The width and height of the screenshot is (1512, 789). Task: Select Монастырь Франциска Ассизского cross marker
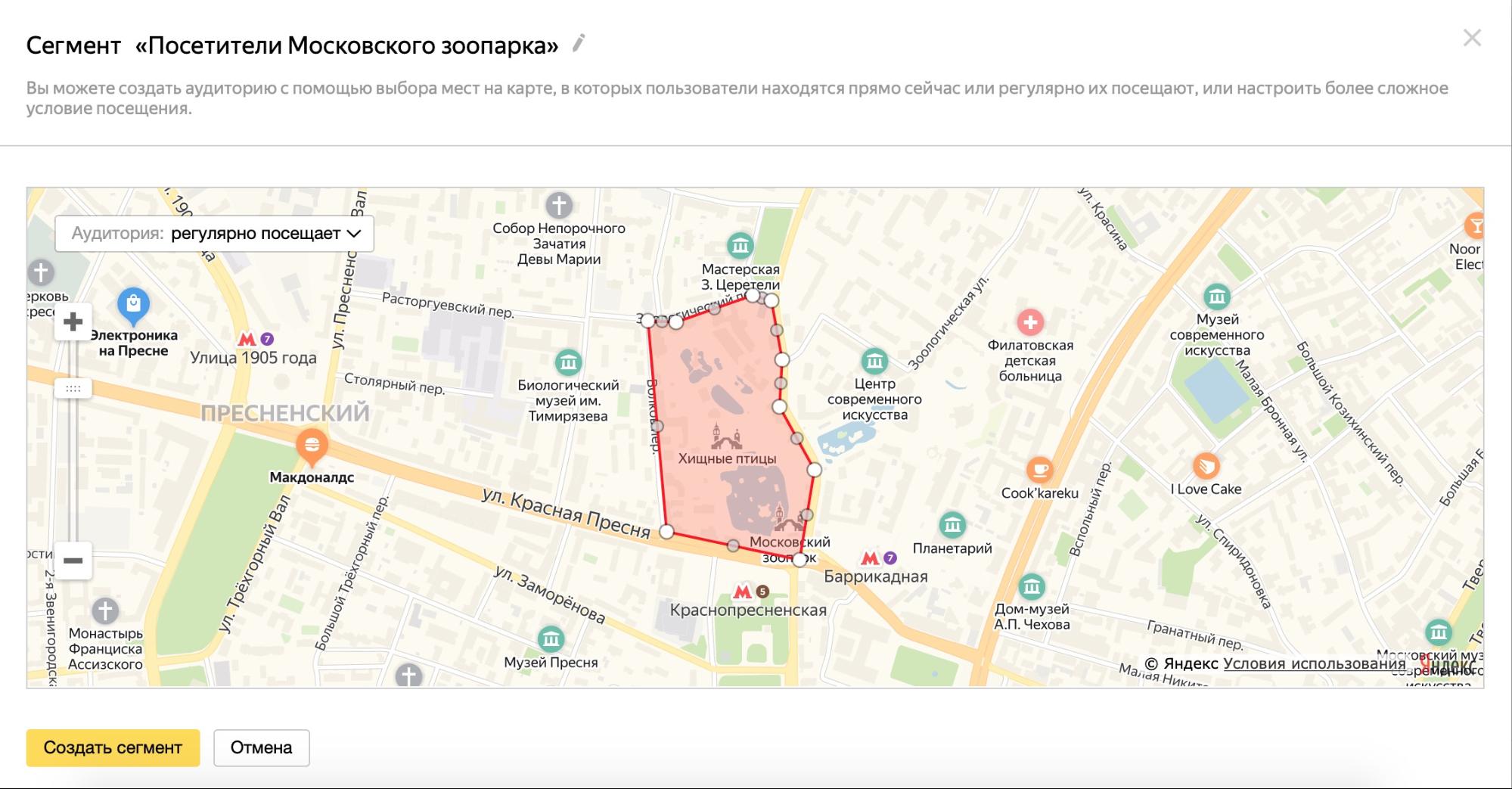[x=105, y=610]
